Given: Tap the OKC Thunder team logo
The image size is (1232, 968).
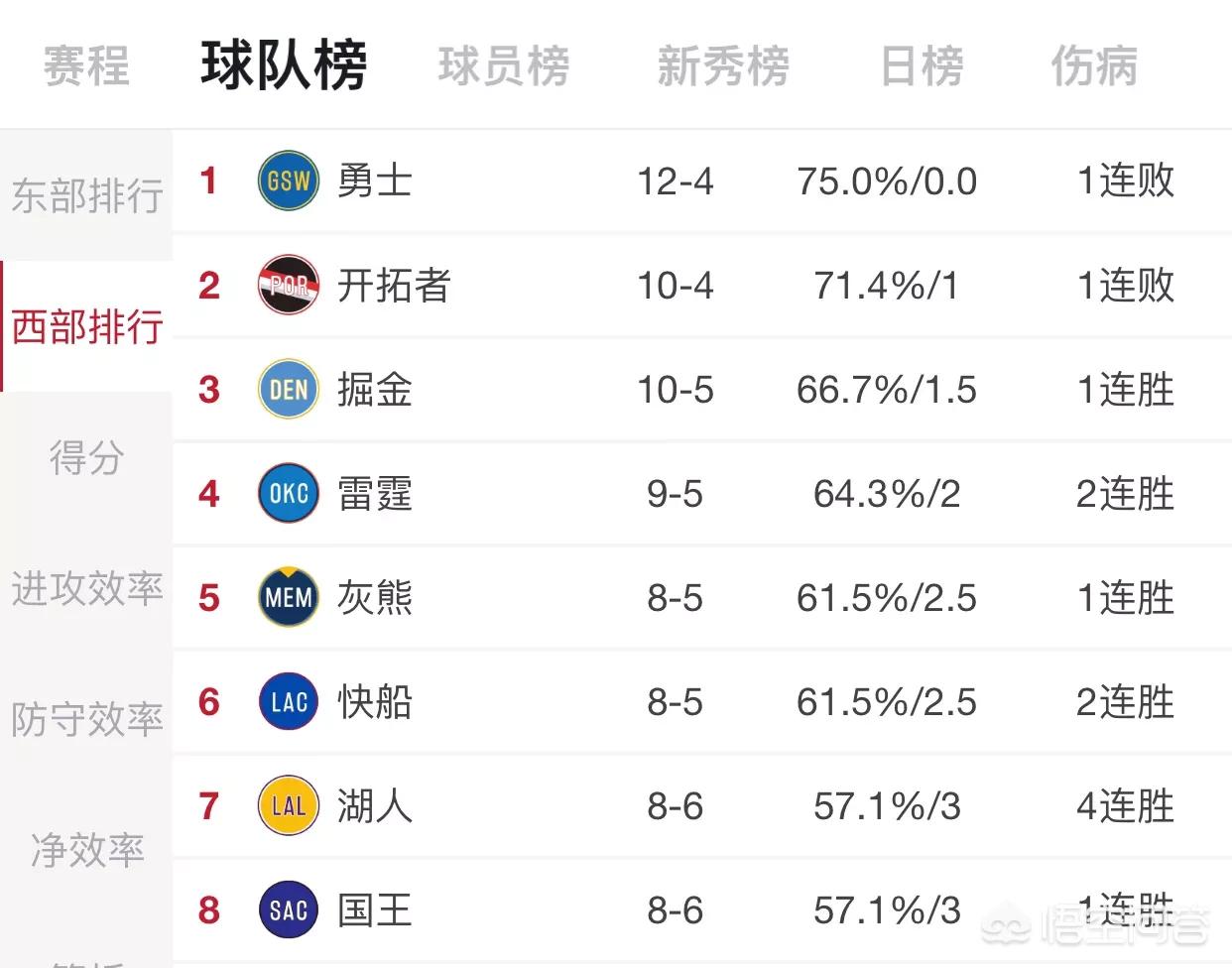Looking at the screenshot, I should click(289, 493).
